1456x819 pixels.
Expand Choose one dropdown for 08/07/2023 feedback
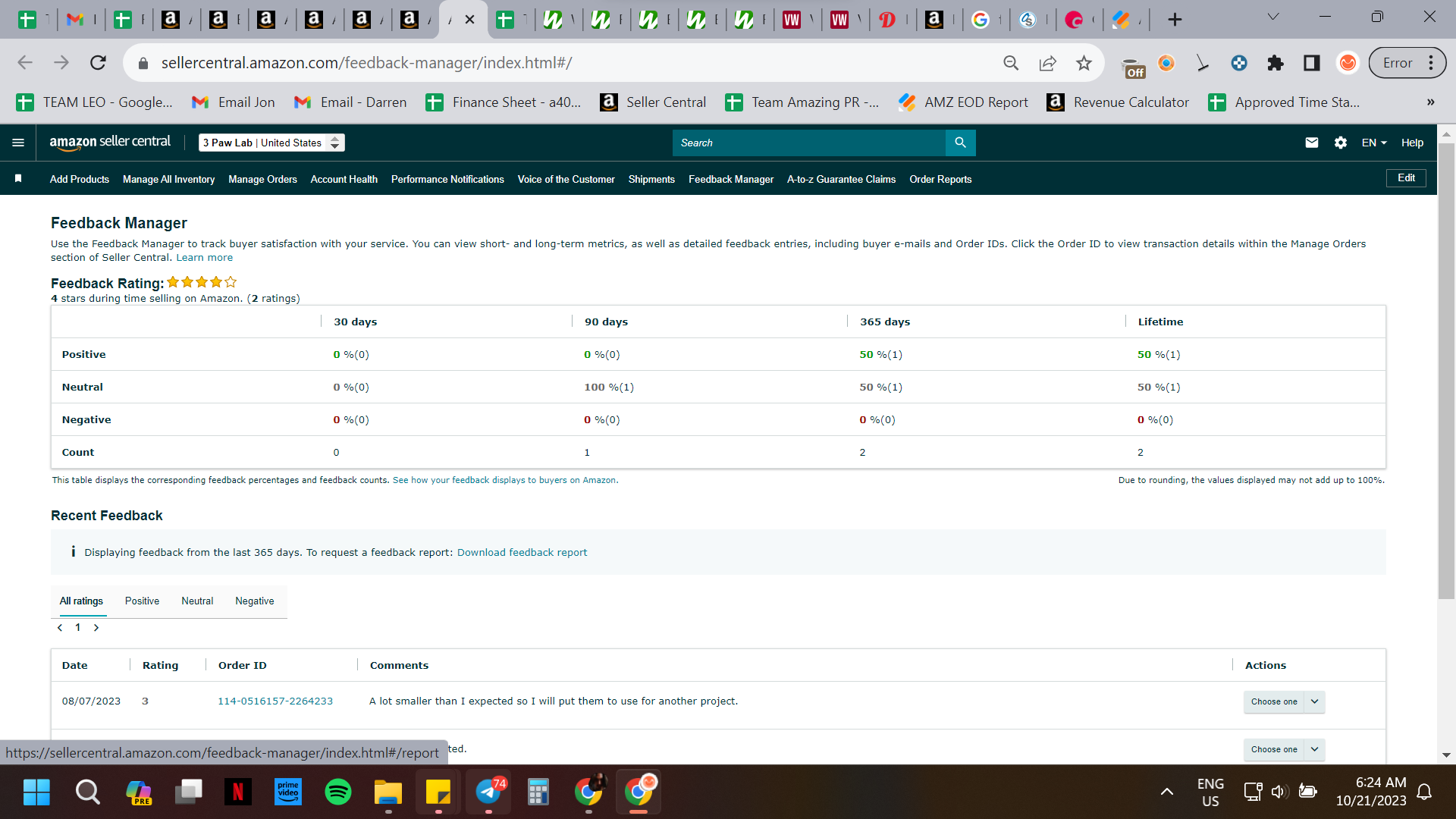[x=1284, y=701]
